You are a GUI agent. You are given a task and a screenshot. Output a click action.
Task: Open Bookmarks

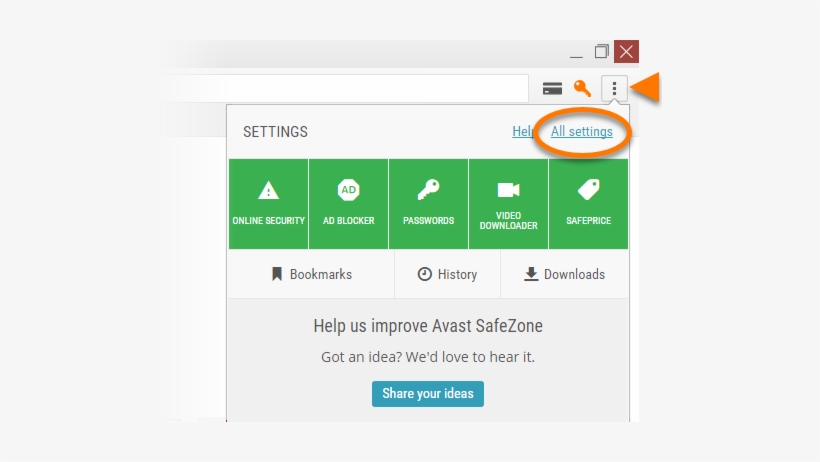(311, 274)
